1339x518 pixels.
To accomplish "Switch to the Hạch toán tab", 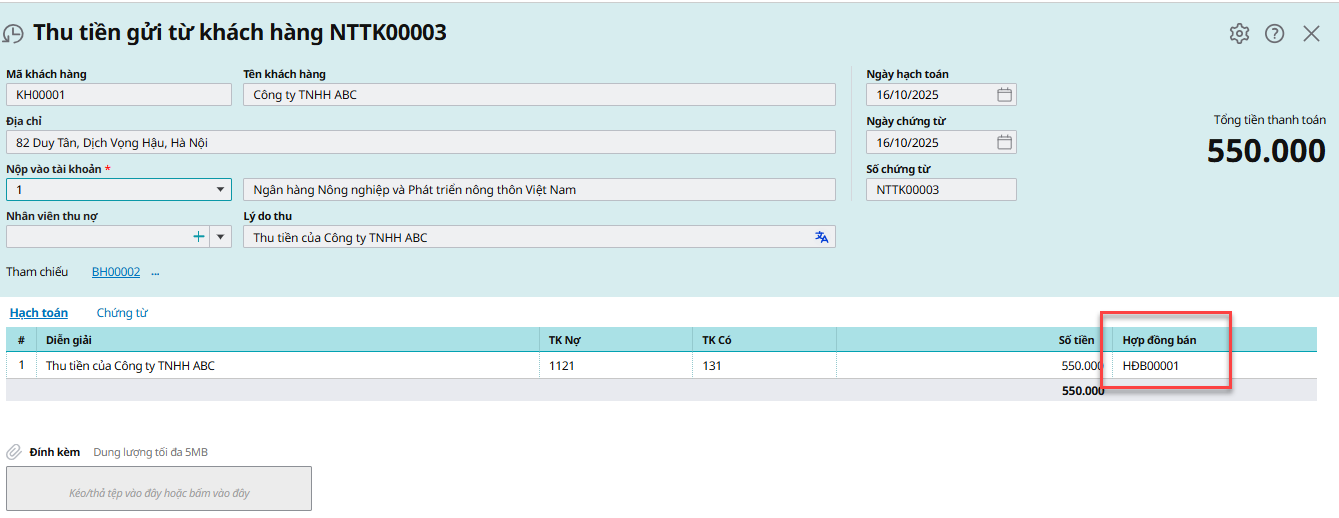I will click(x=39, y=313).
